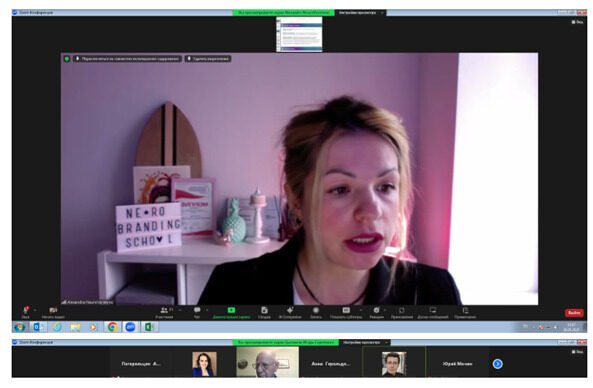593x388 pixels.
Task: Start video using the camera icon
Action: [53, 311]
